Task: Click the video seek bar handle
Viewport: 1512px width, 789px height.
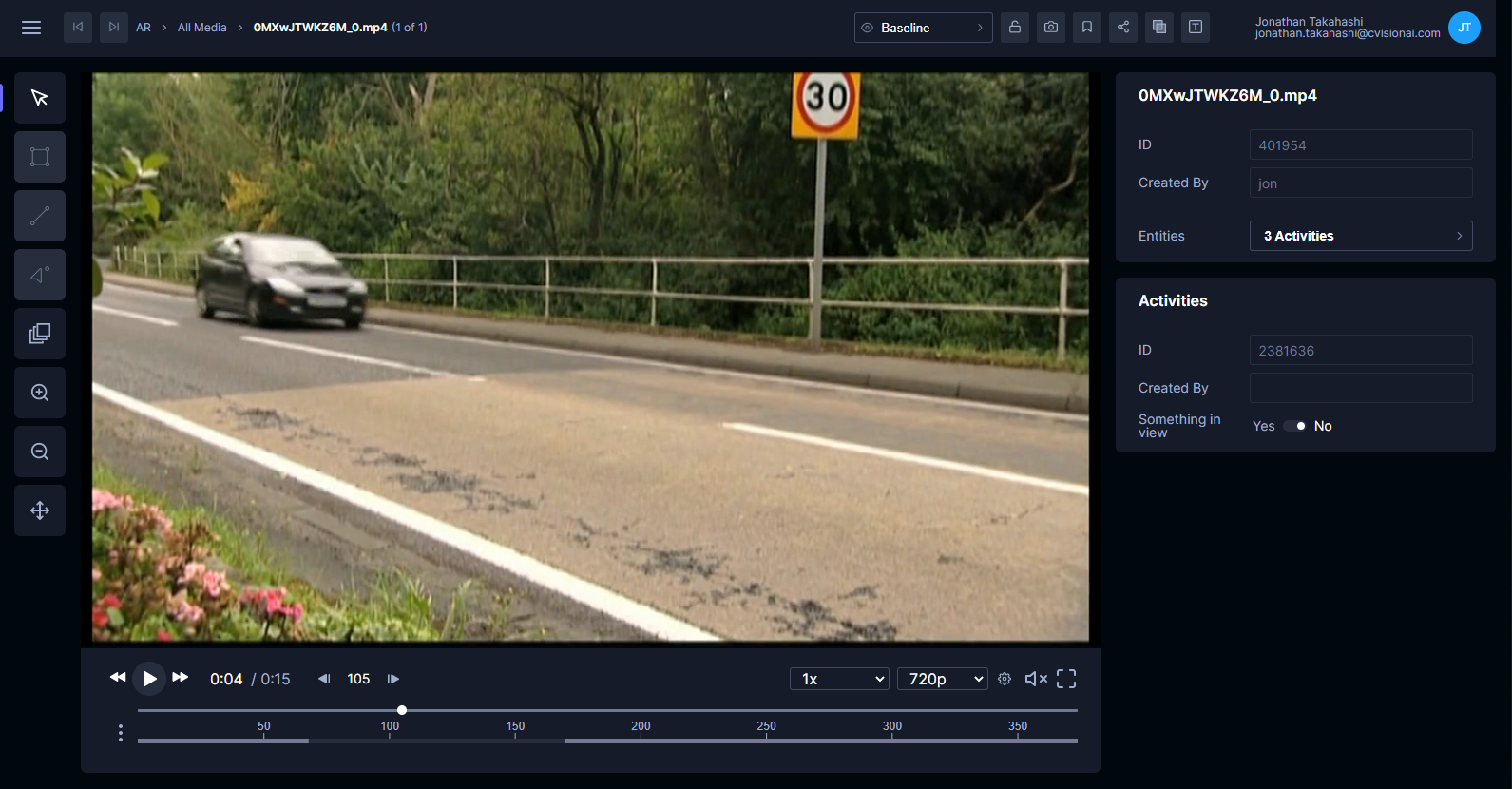Action: tap(402, 710)
